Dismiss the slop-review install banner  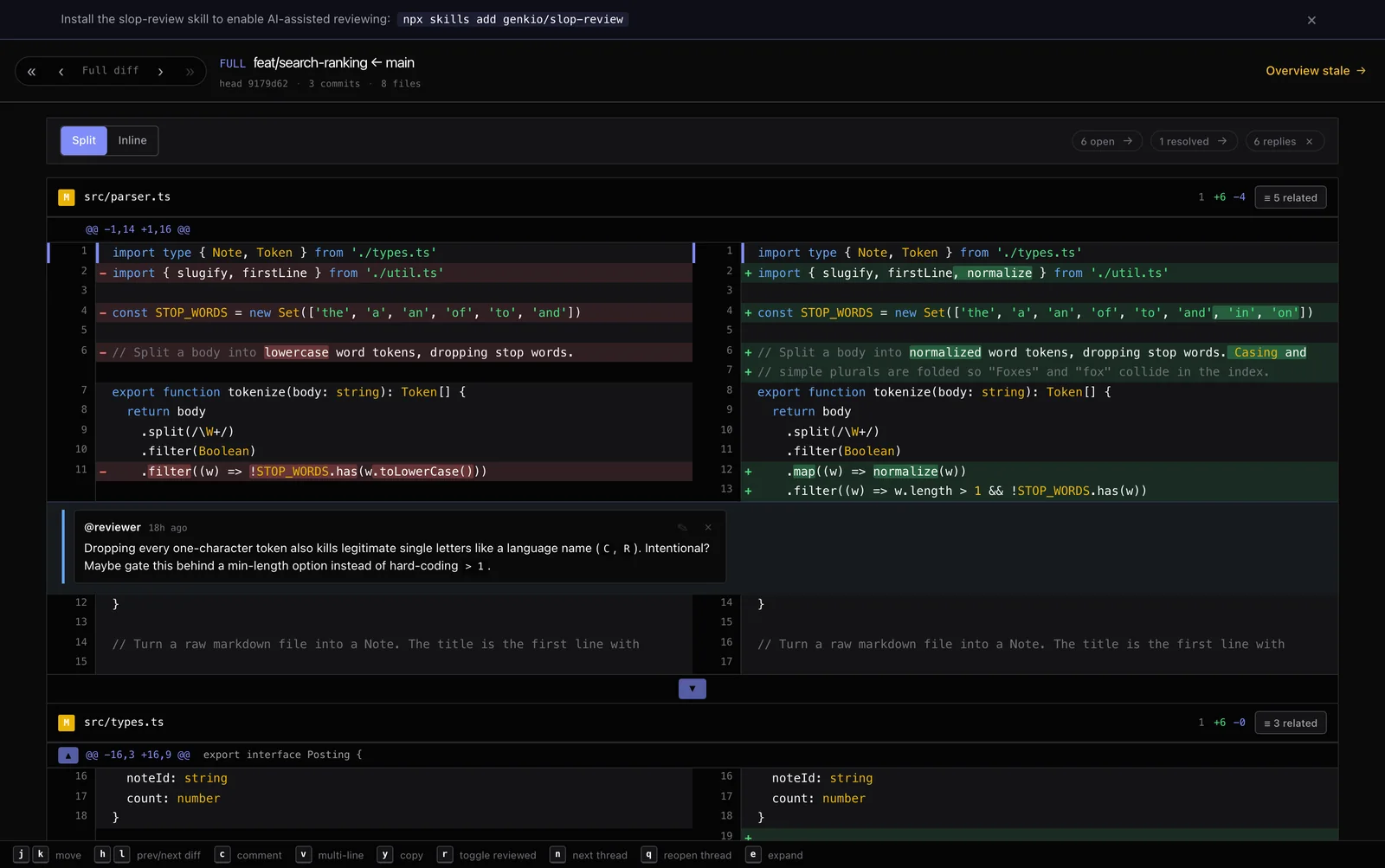(1311, 20)
